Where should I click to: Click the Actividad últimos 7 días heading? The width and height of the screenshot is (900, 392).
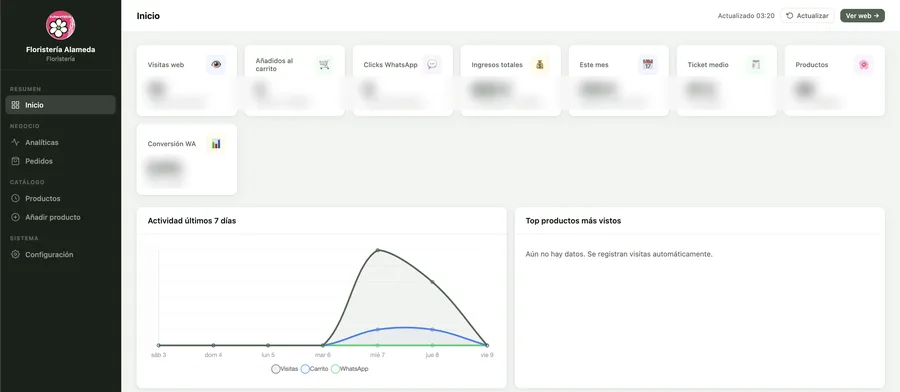pyautogui.click(x=192, y=221)
